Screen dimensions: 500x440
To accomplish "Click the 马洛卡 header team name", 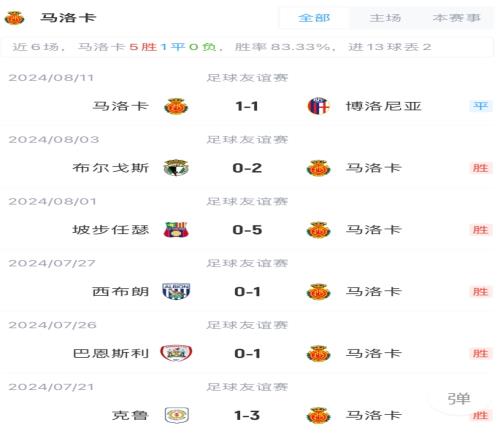I will coord(68,18).
